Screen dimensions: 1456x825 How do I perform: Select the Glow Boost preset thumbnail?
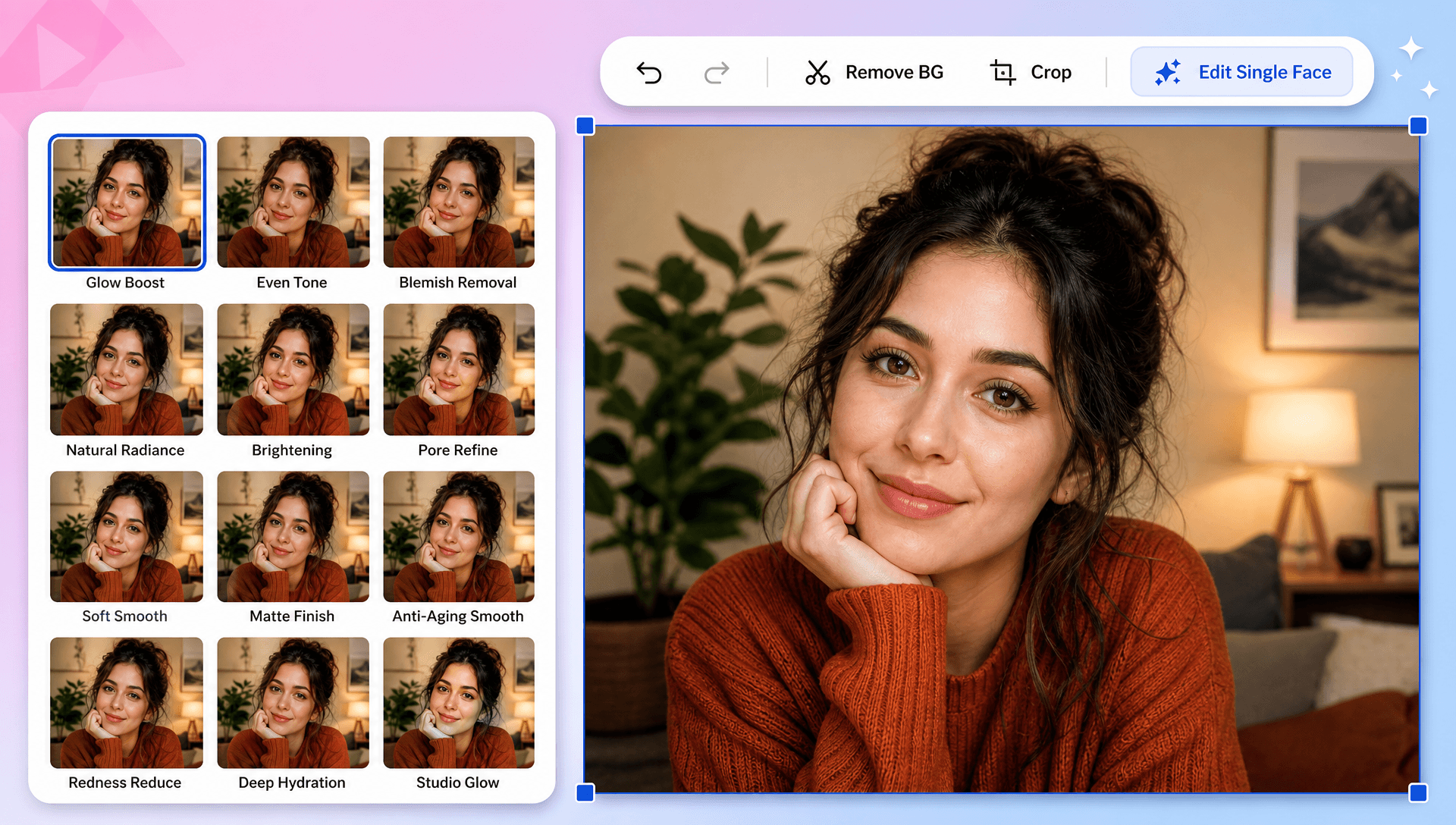(127, 202)
